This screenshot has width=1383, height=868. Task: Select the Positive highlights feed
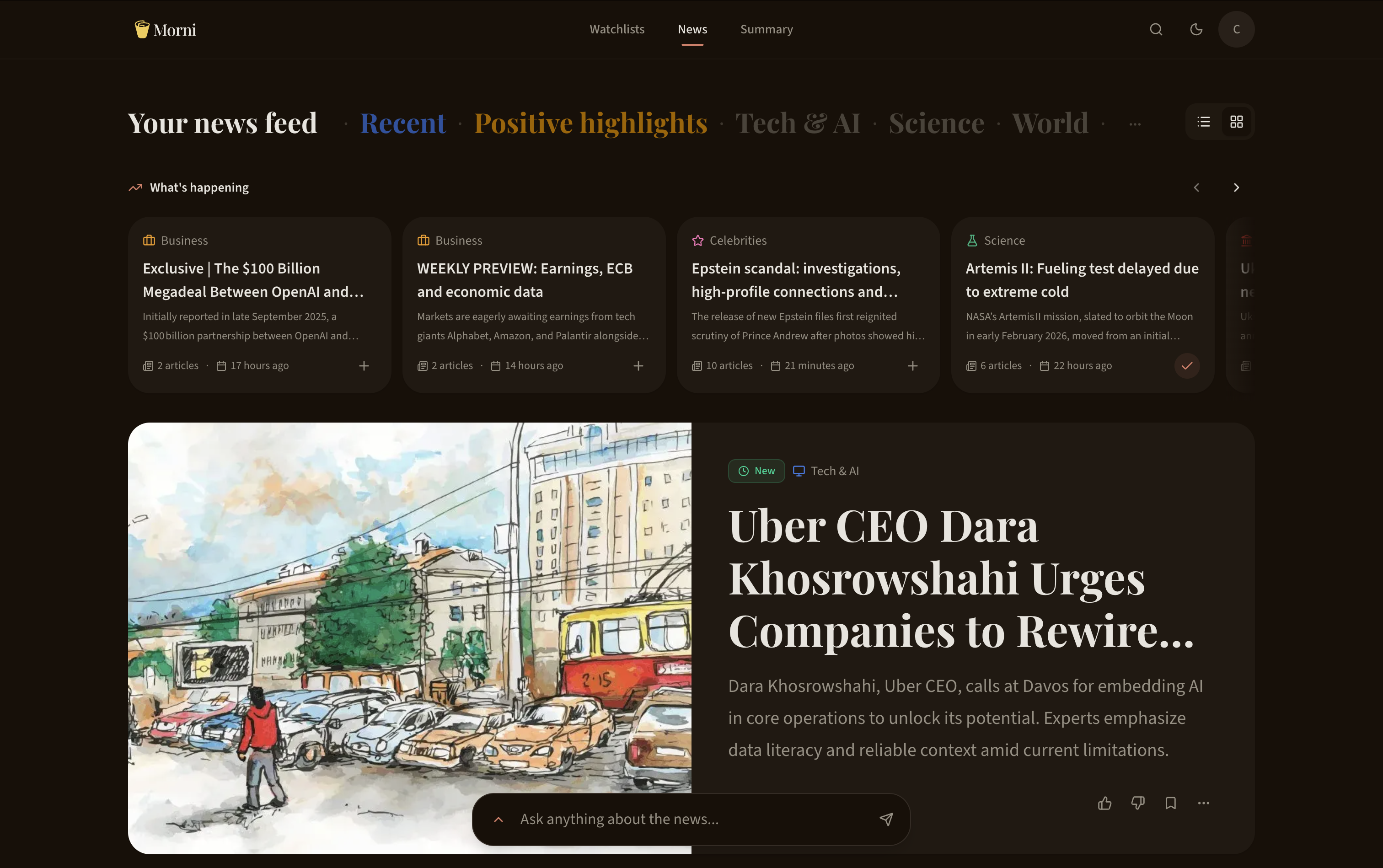pos(590,123)
